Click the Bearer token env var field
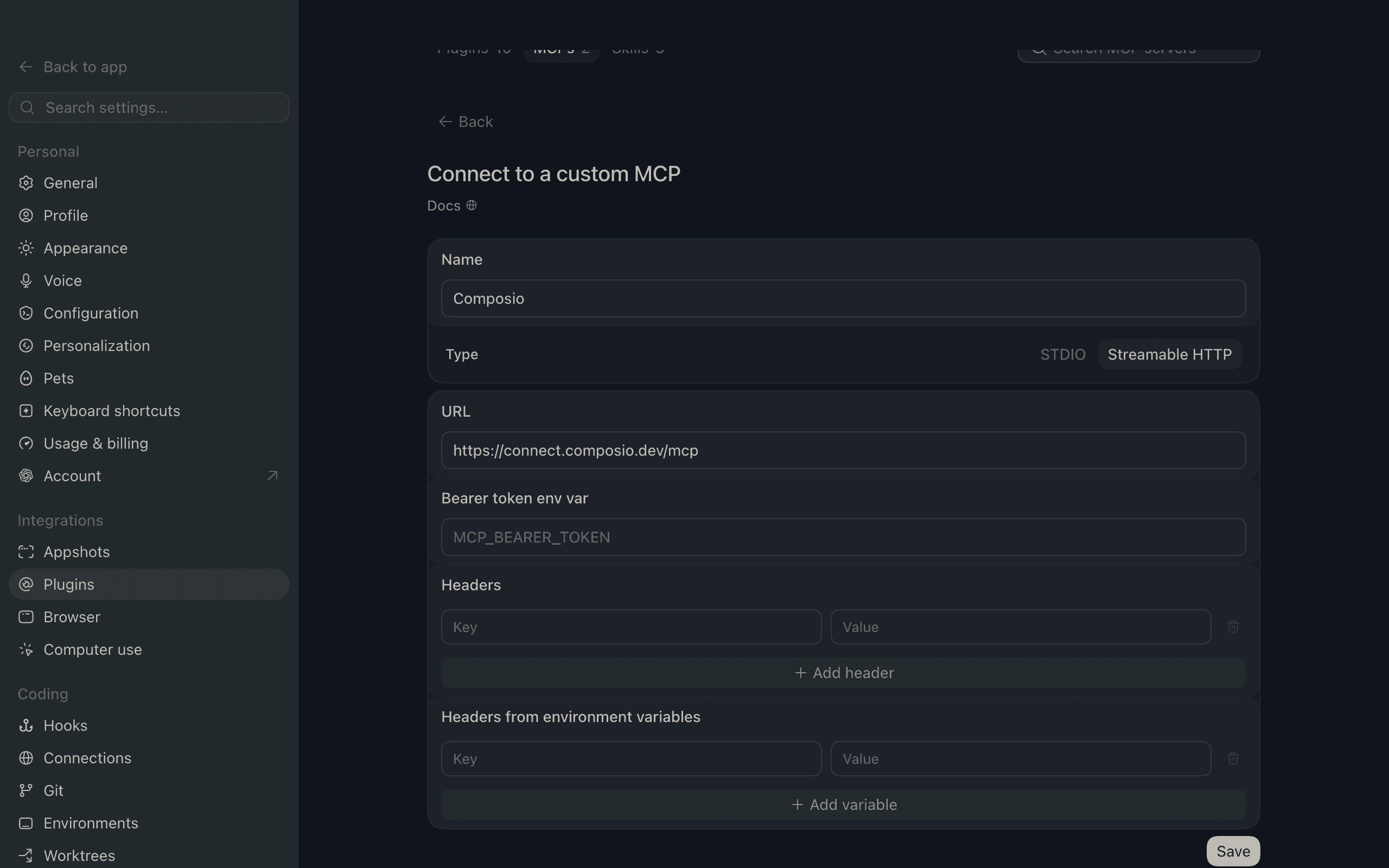 click(843, 537)
